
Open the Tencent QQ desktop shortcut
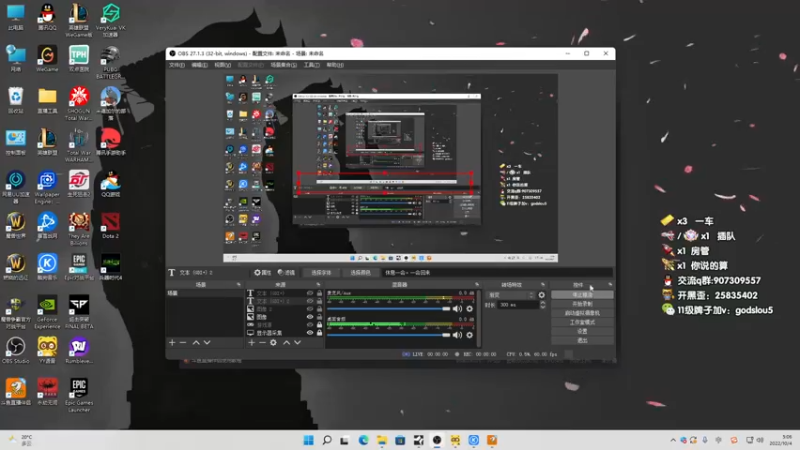point(47,17)
